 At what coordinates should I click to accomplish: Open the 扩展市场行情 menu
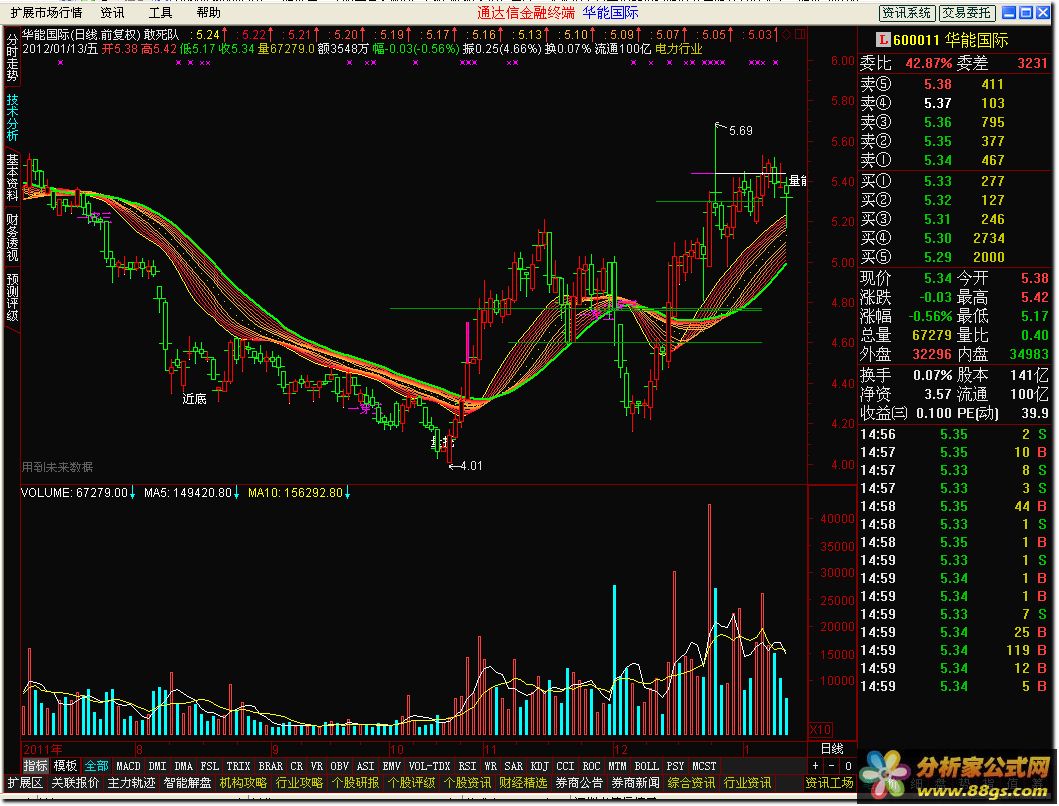(46, 13)
